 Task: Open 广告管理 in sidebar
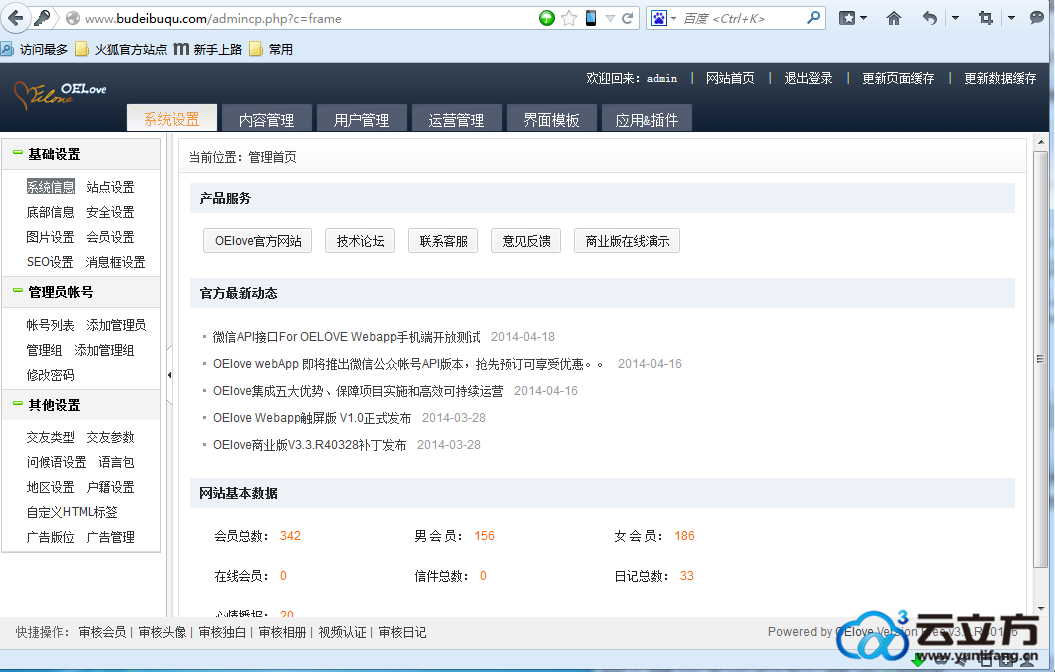(110, 537)
